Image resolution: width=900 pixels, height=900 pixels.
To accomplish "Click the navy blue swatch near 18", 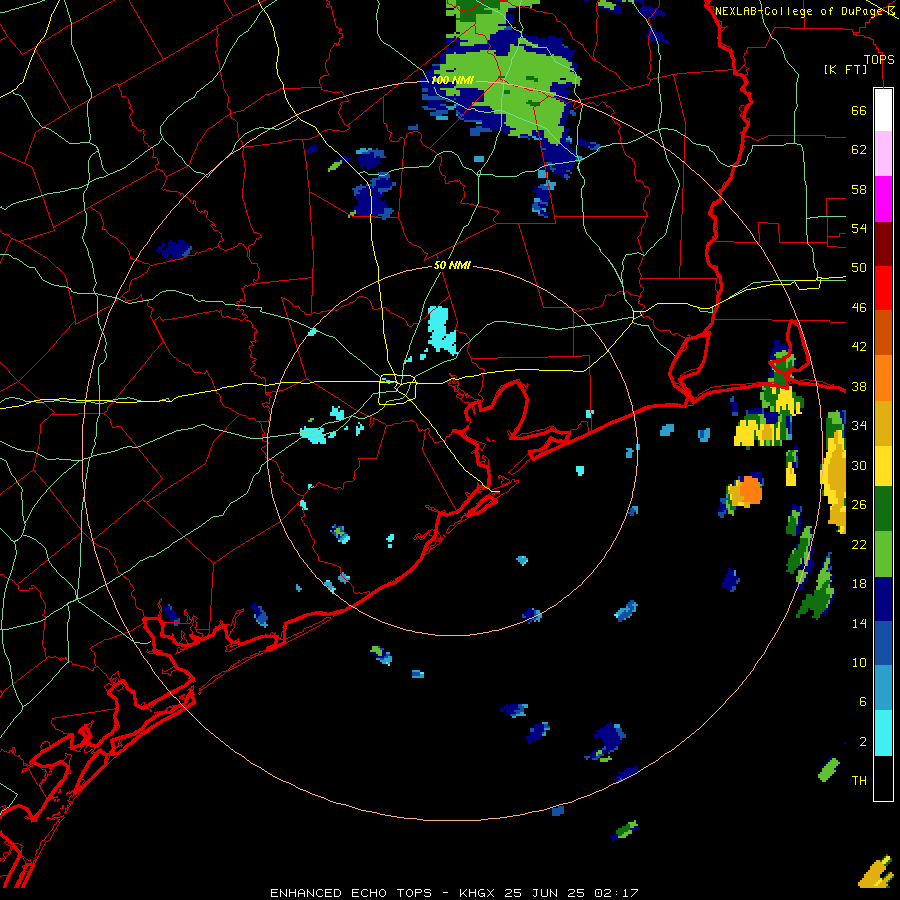I will click(x=883, y=599).
